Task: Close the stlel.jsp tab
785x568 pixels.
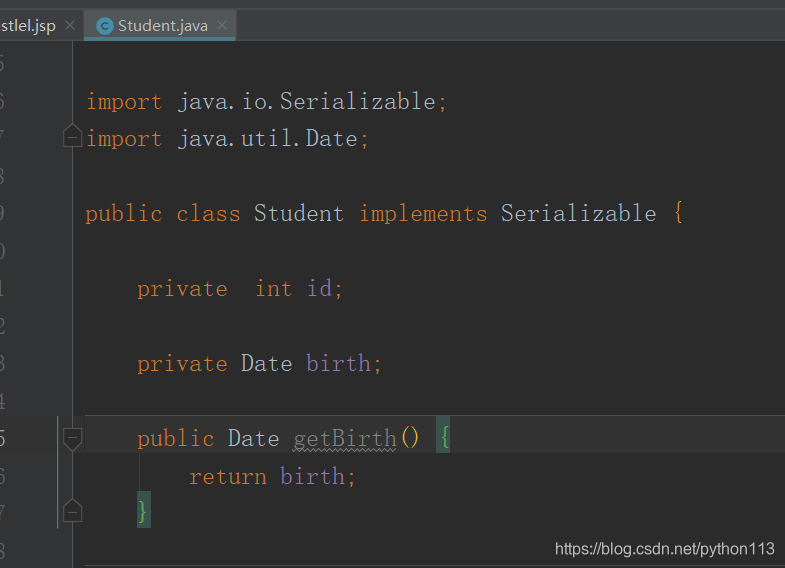Action: point(70,25)
